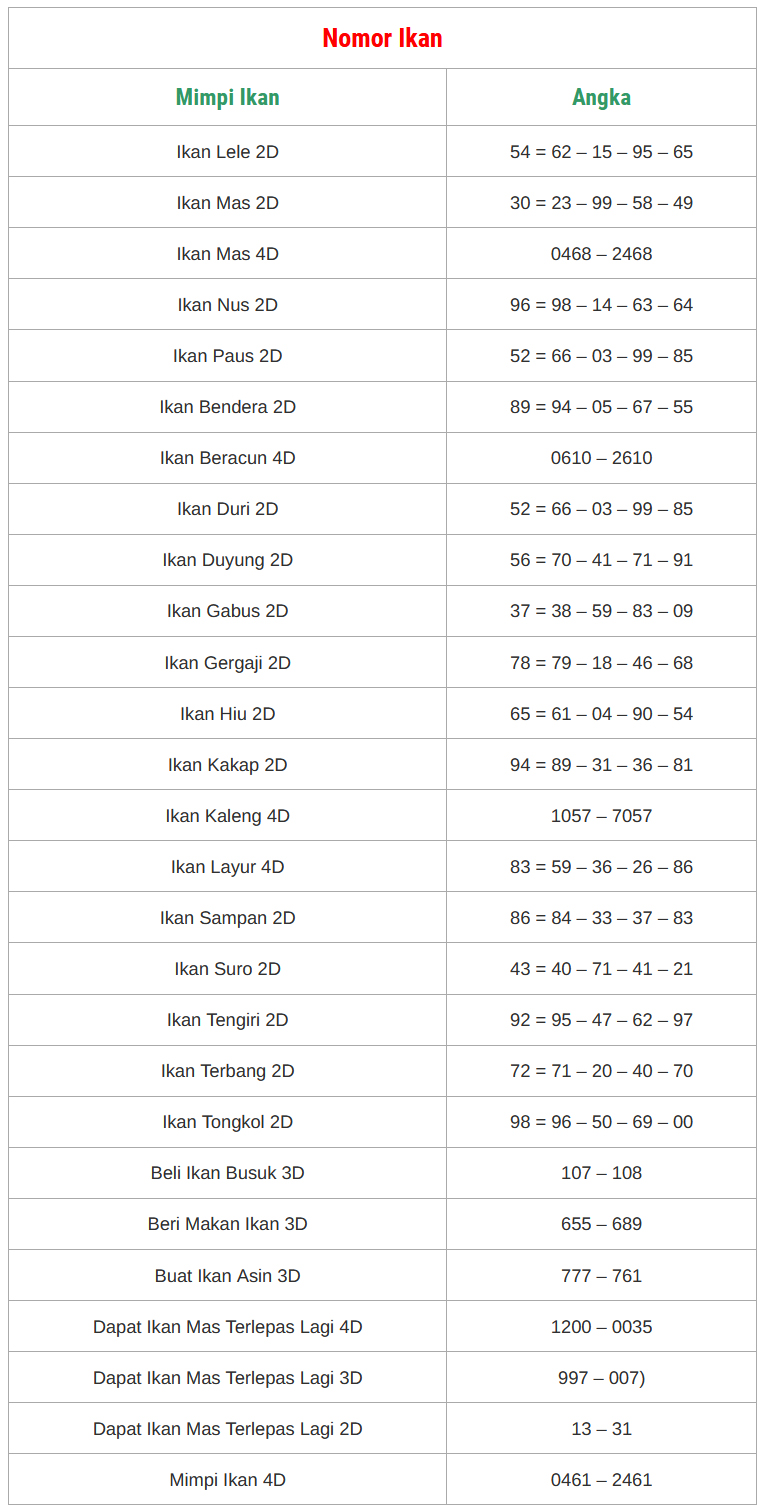
Task: Select the Ikan Lele 2D cell
Action: pos(227,152)
